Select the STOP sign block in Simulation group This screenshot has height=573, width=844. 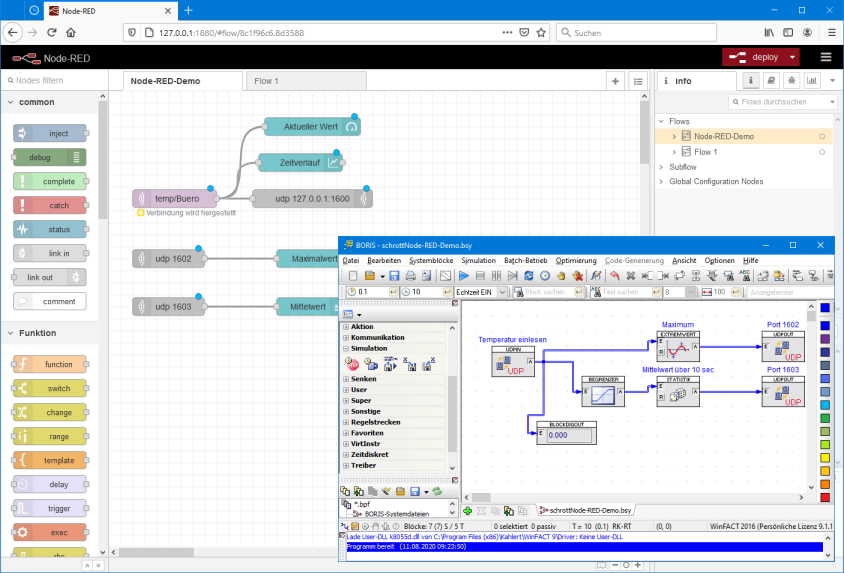(353, 365)
